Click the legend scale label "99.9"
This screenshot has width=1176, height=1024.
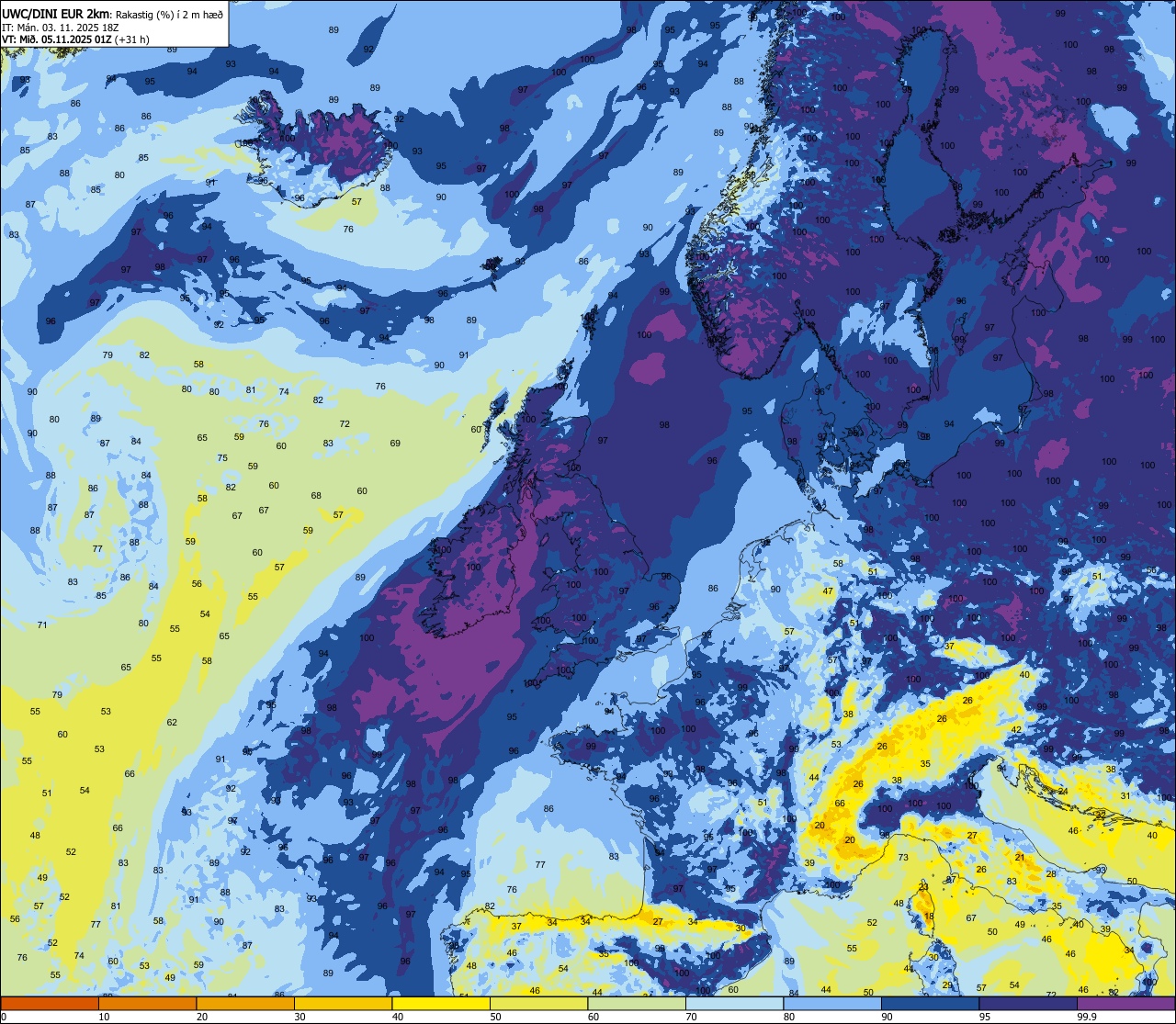click(1087, 1017)
